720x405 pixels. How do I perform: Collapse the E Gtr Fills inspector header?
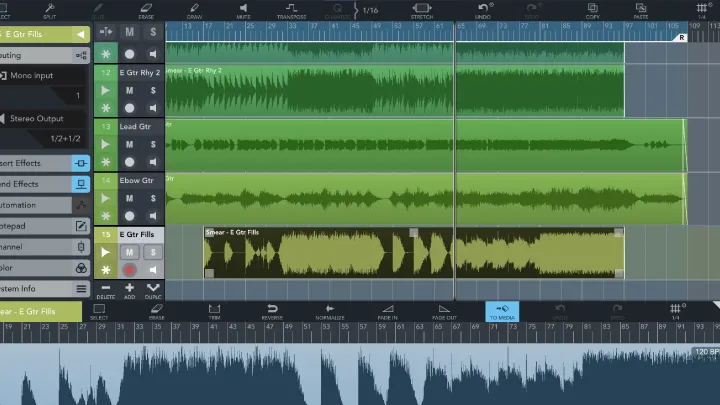click(80, 33)
